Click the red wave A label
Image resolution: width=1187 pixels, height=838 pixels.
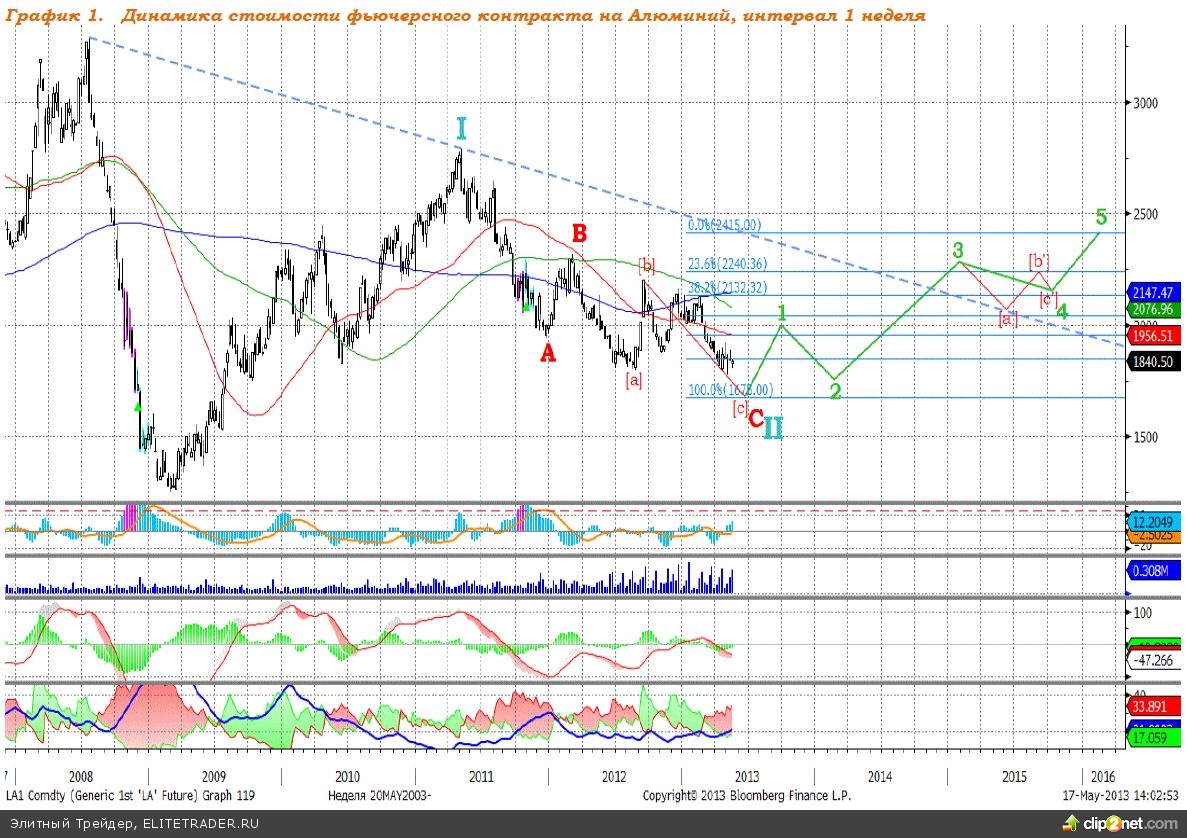(547, 353)
